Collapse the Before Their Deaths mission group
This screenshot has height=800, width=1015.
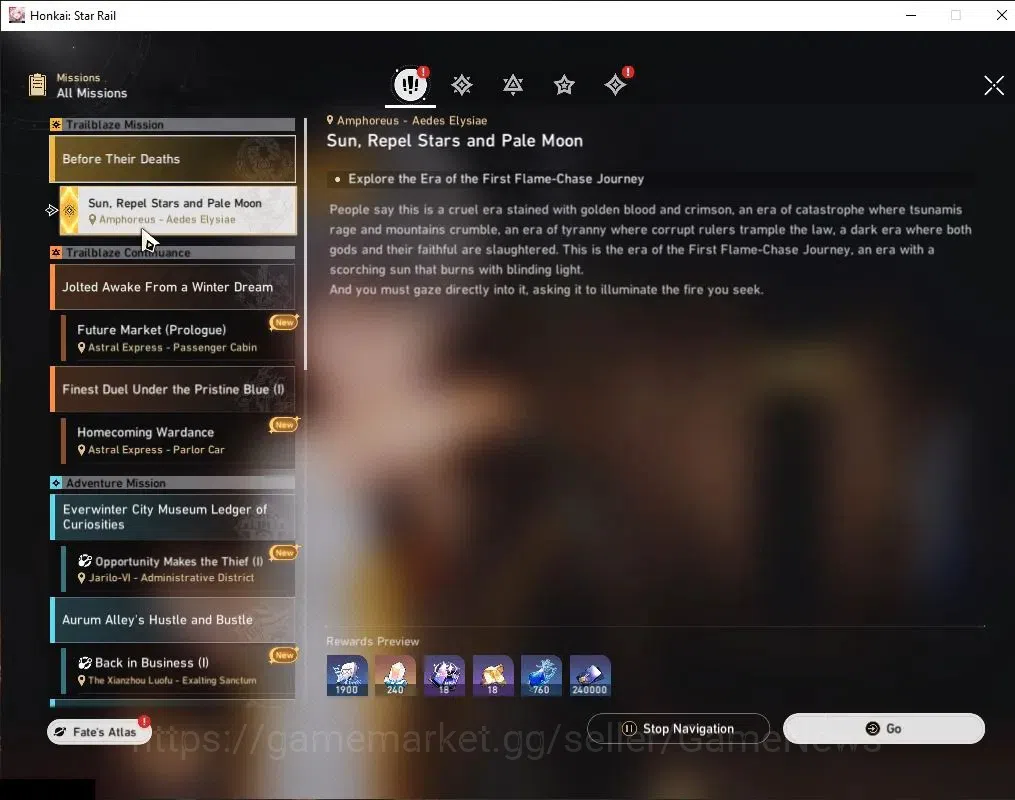pos(173,159)
